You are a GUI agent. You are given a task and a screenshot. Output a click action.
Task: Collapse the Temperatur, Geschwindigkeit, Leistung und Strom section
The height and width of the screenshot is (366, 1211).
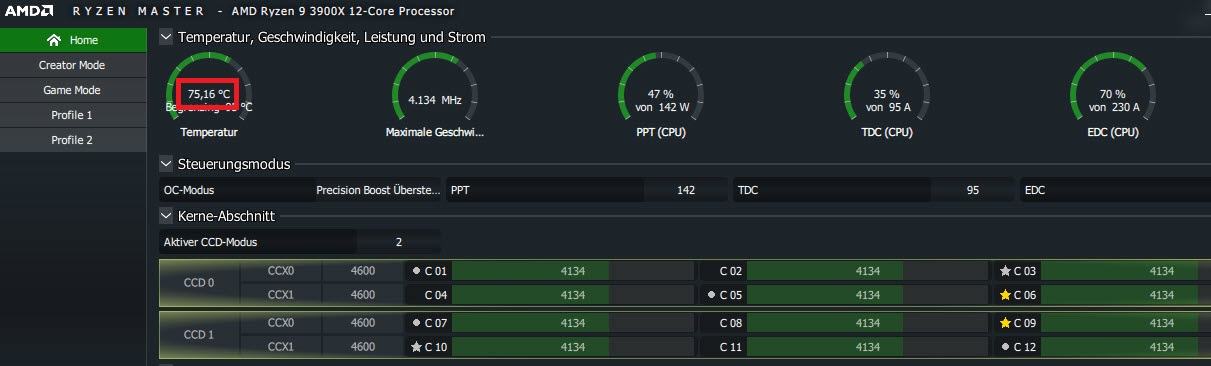pyautogui.click(x=166, y=37)
